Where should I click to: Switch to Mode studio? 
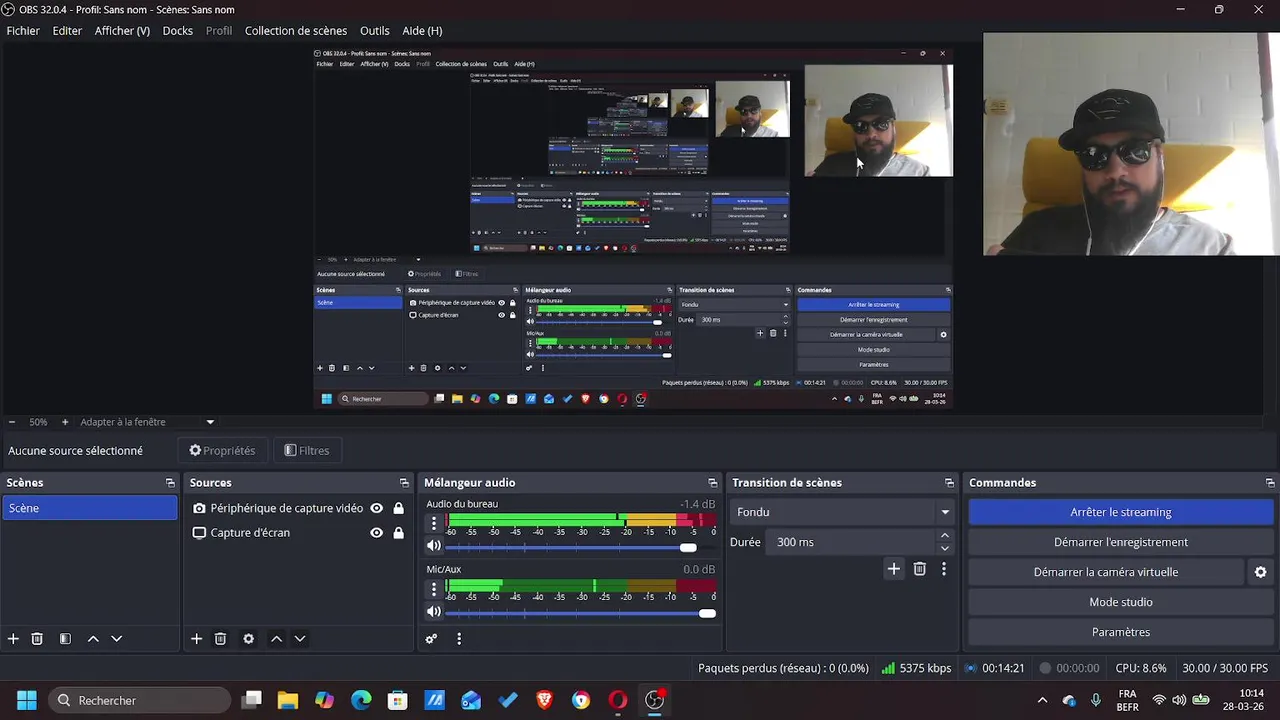coord(1120,602)
